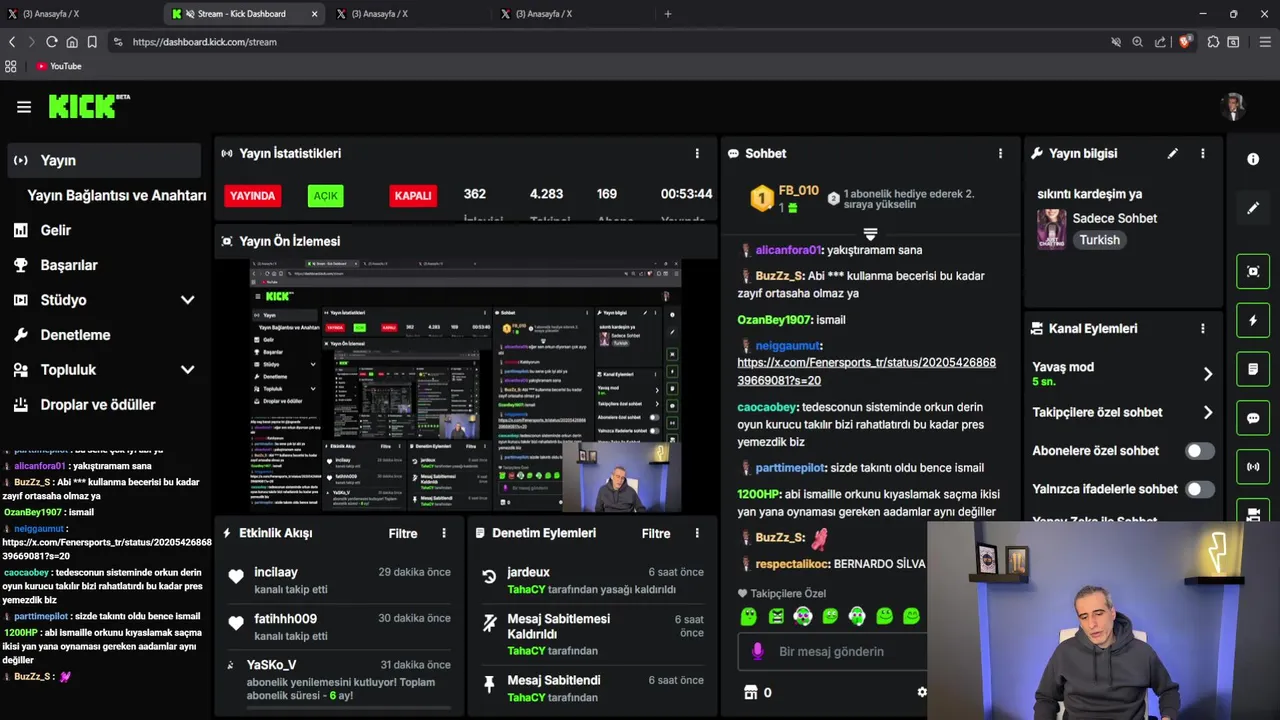Viewport: 1280px width, 720px height.
Task: Open Sohbet panel three-dot menu
Action: pos(1000,153)
